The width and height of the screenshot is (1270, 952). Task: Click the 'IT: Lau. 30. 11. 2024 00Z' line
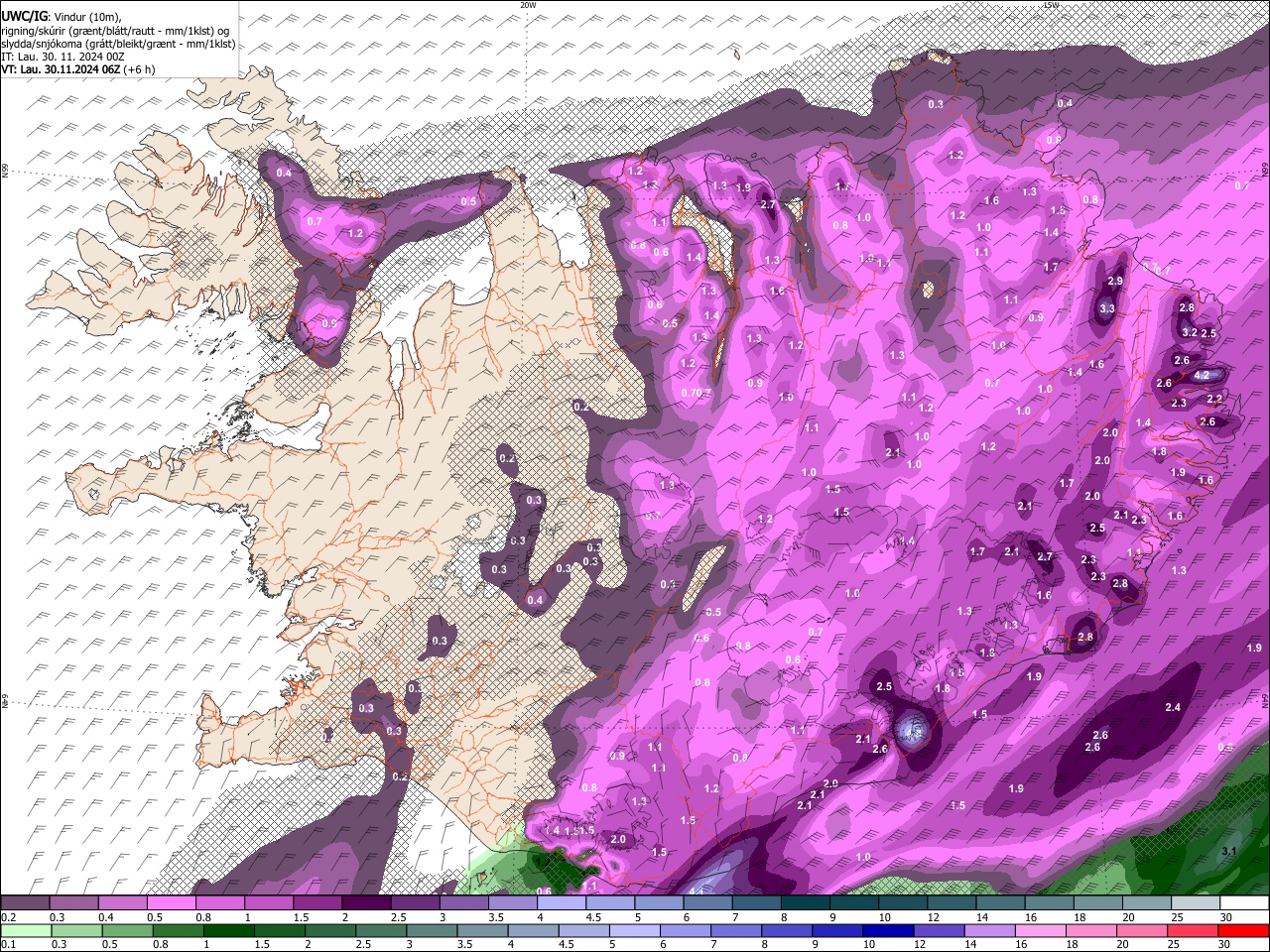(63, 57)
